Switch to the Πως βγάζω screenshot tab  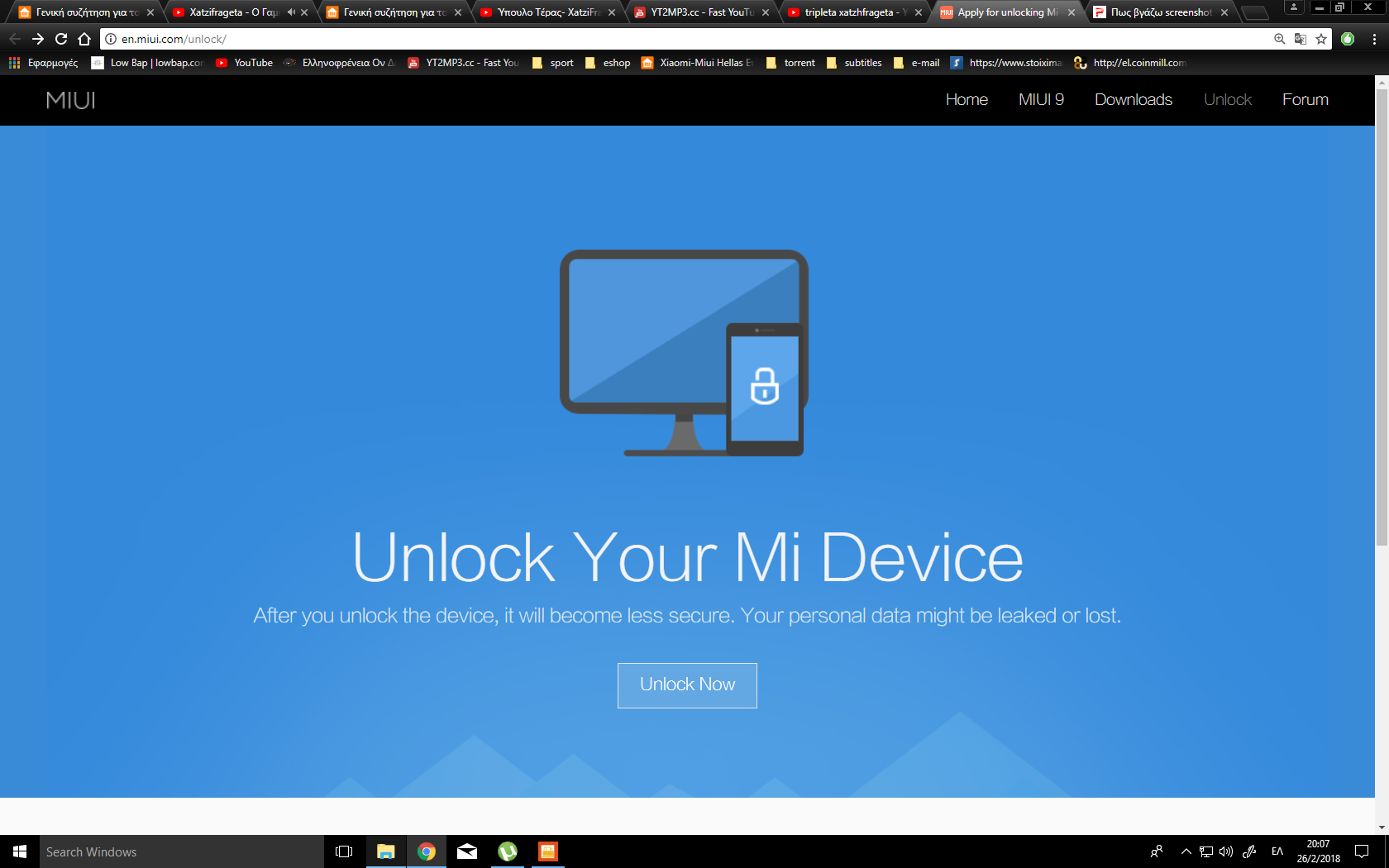pos(1161,12)
